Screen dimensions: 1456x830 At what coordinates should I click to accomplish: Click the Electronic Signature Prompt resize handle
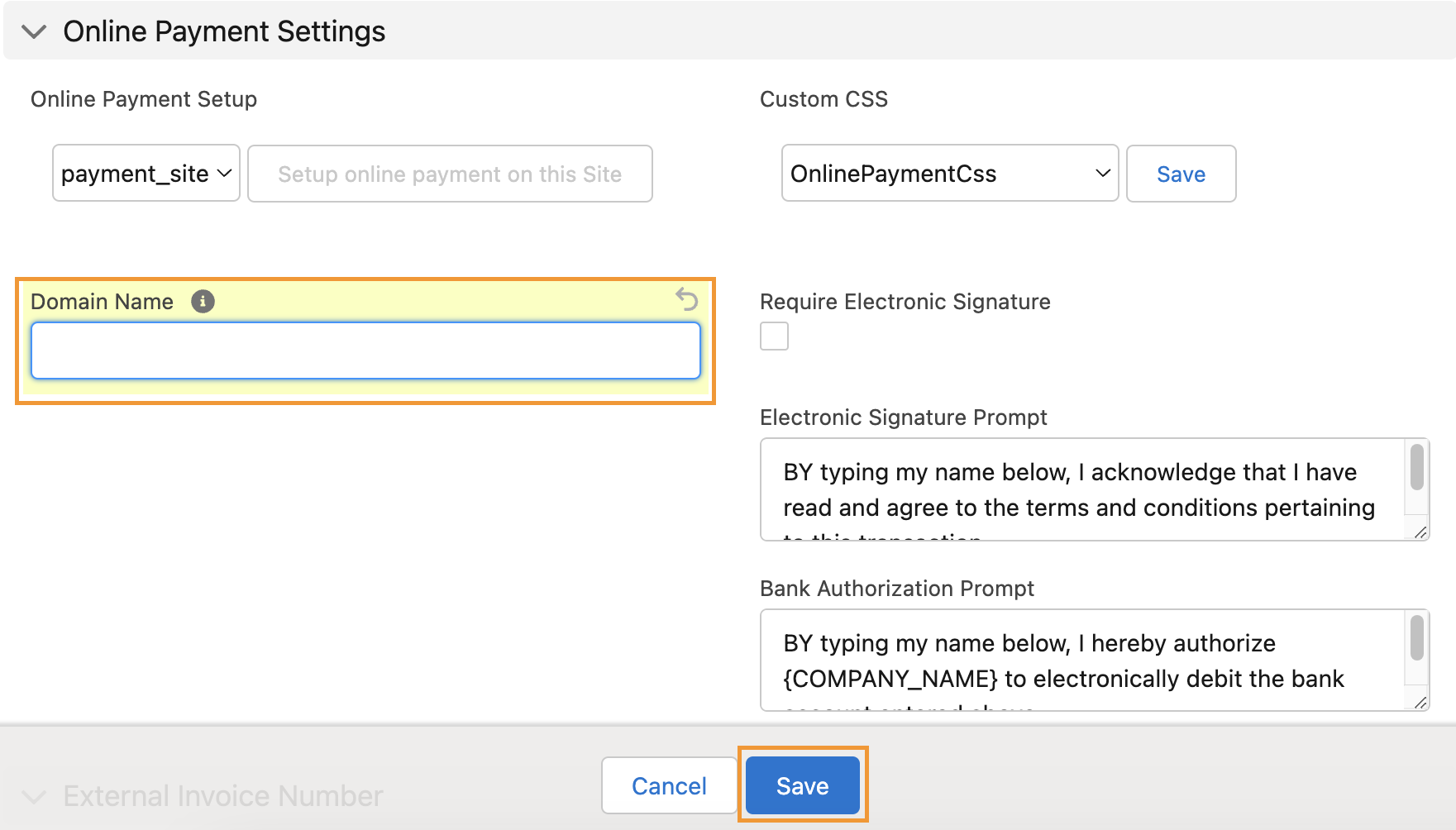(1420, 532)
